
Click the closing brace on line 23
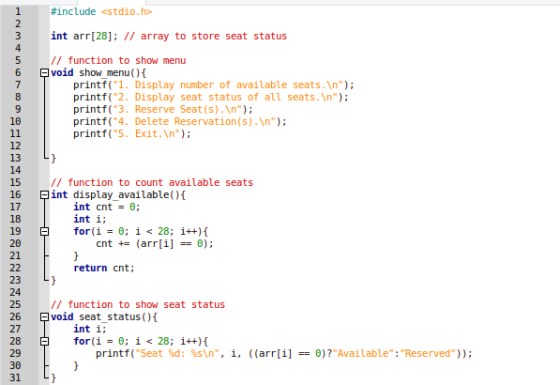coord(54,280)
